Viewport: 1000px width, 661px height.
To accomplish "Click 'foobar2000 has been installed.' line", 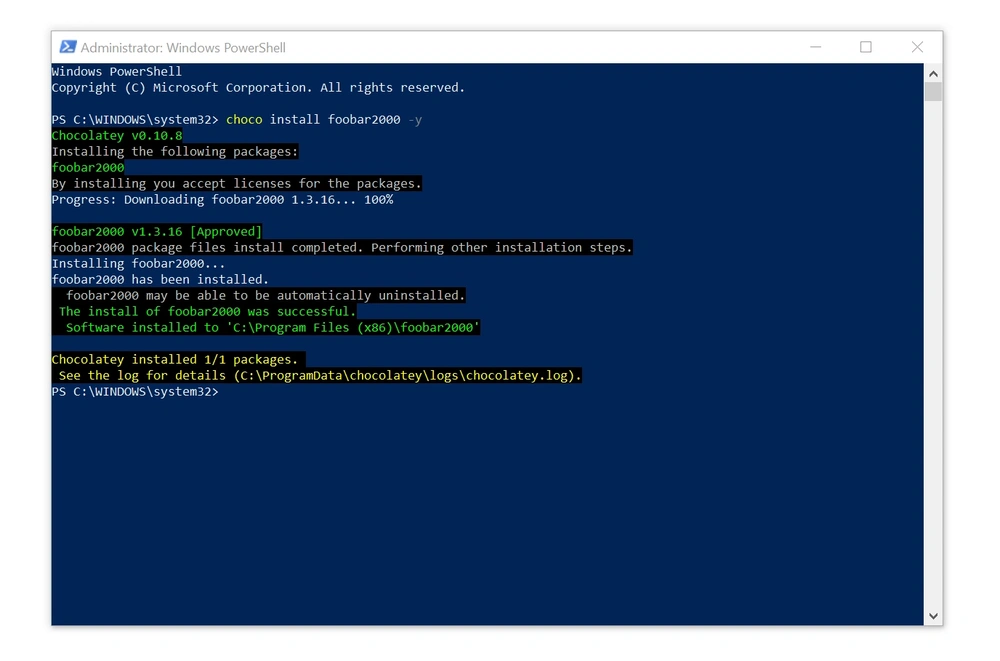I will tap(160, 279).
